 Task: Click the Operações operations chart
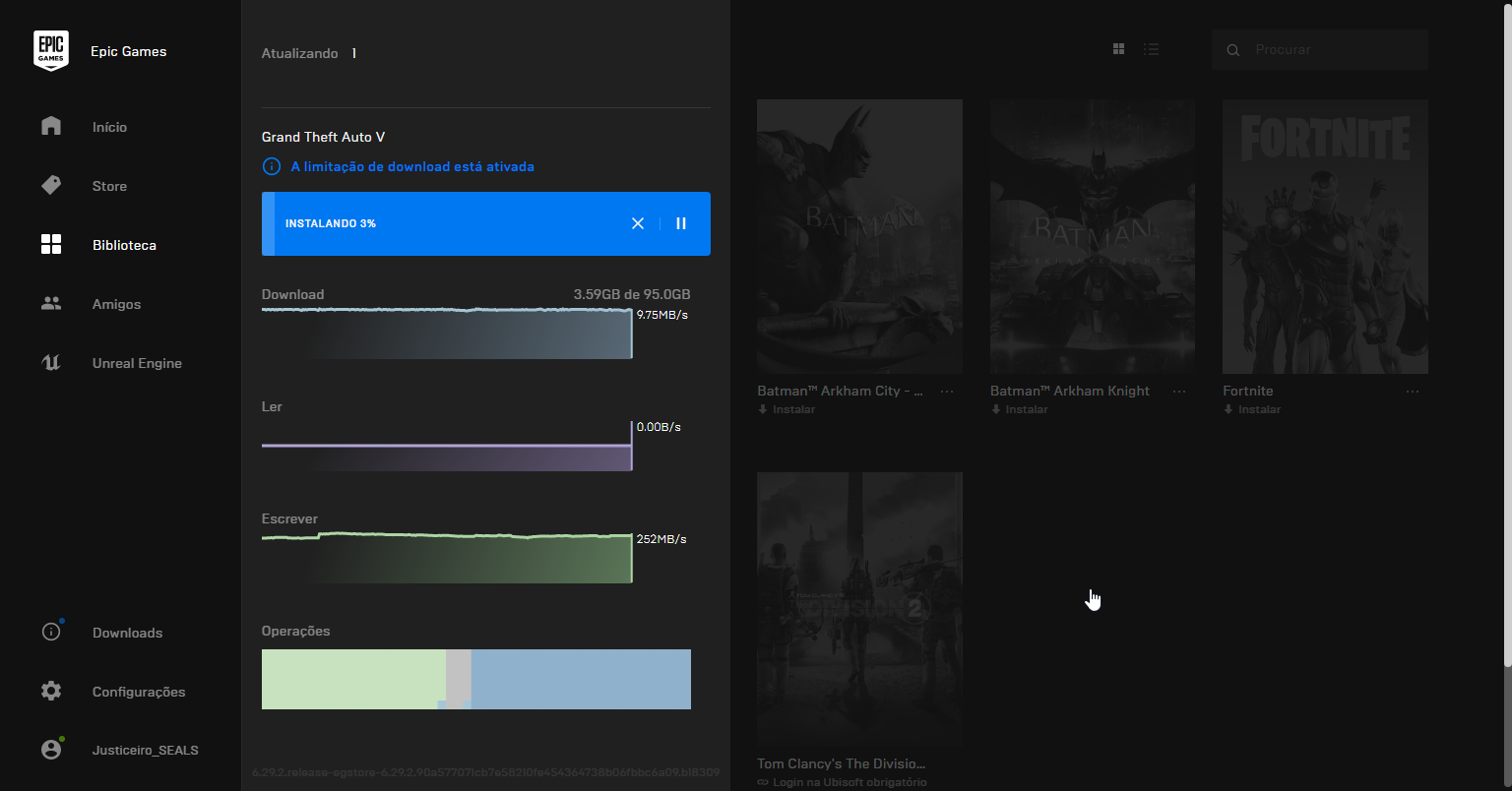click(x=476, y=679)
